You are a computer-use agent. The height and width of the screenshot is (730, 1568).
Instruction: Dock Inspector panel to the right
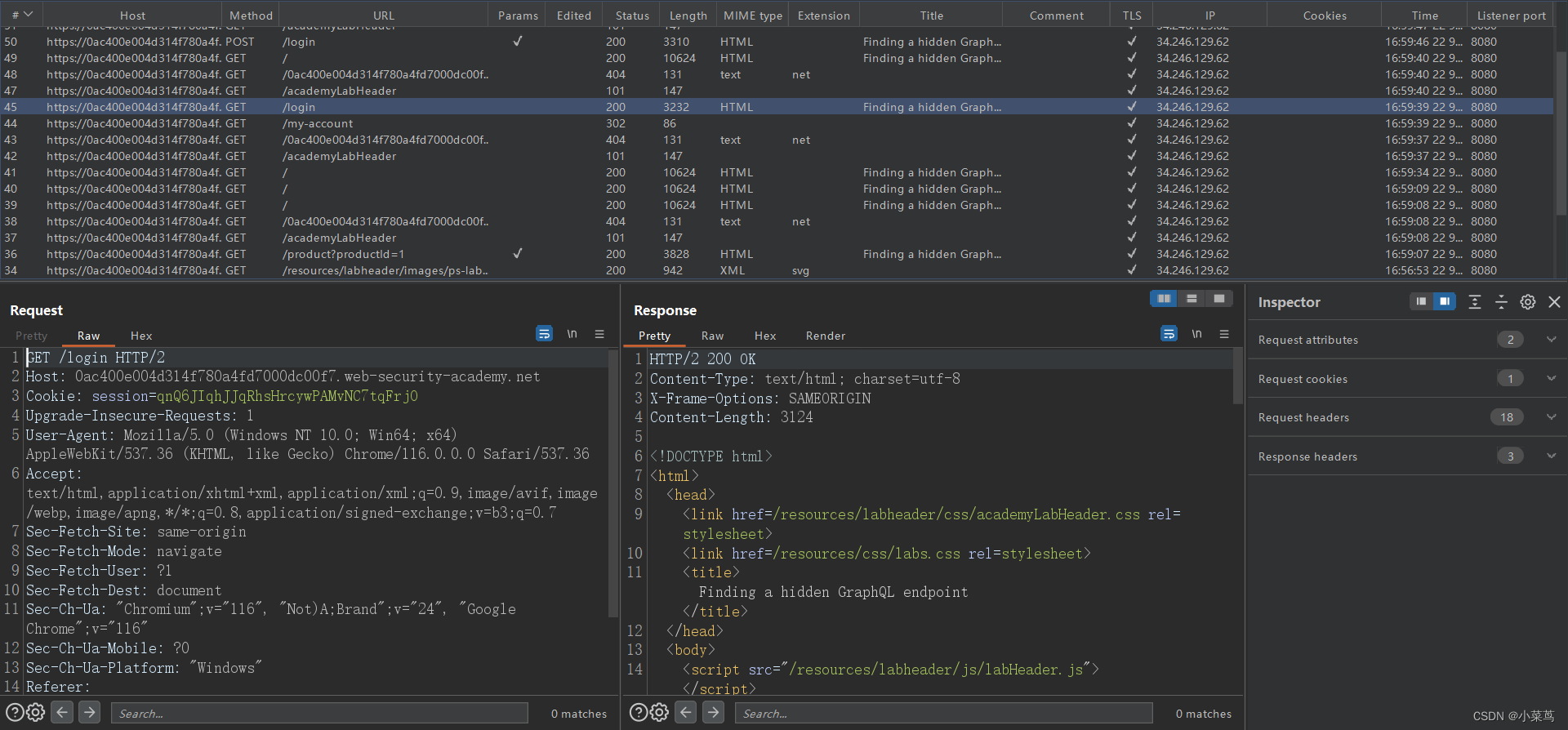(x=1445, y=302)
